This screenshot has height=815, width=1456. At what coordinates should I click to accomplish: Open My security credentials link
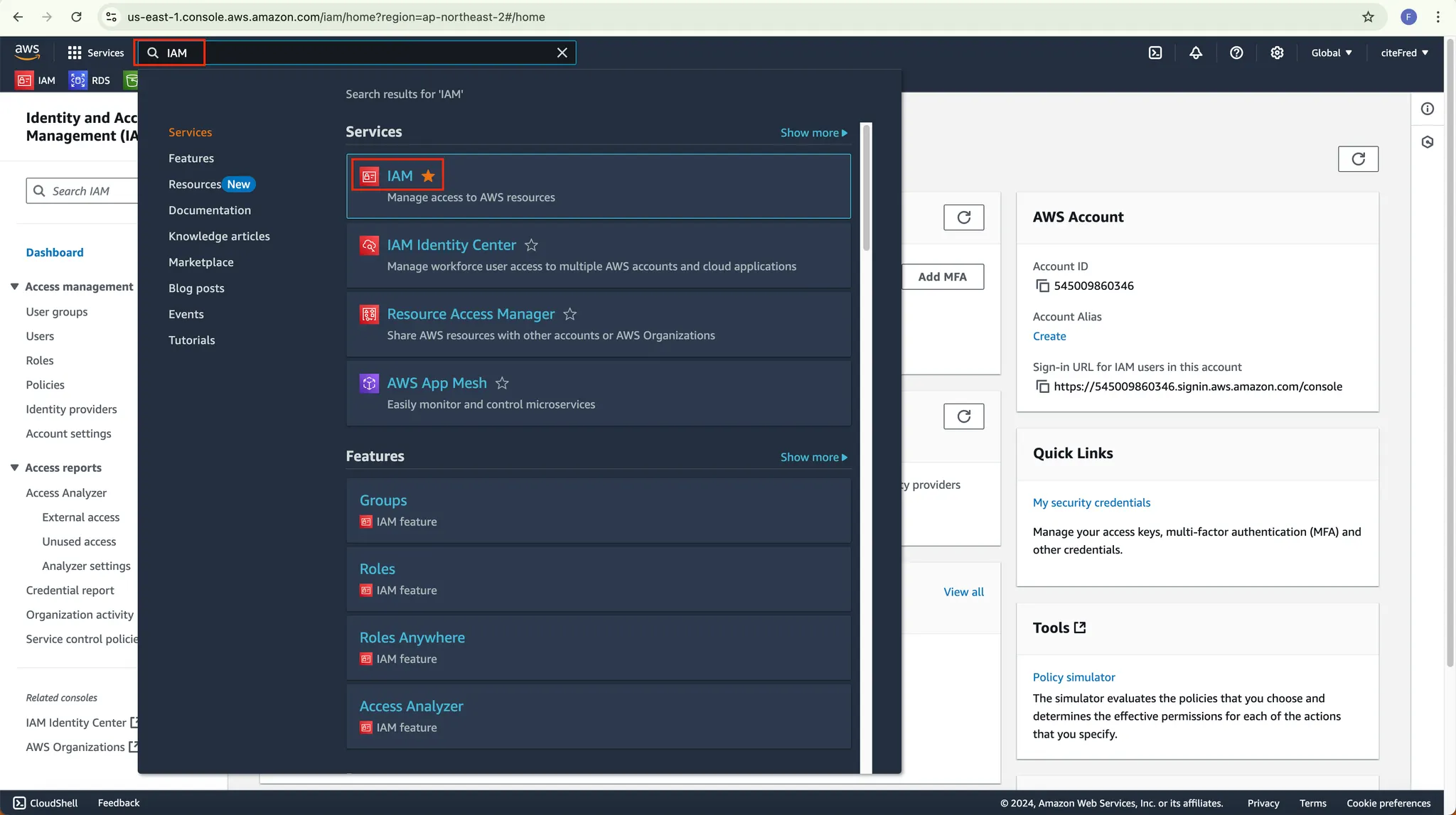click(1091, 502)
